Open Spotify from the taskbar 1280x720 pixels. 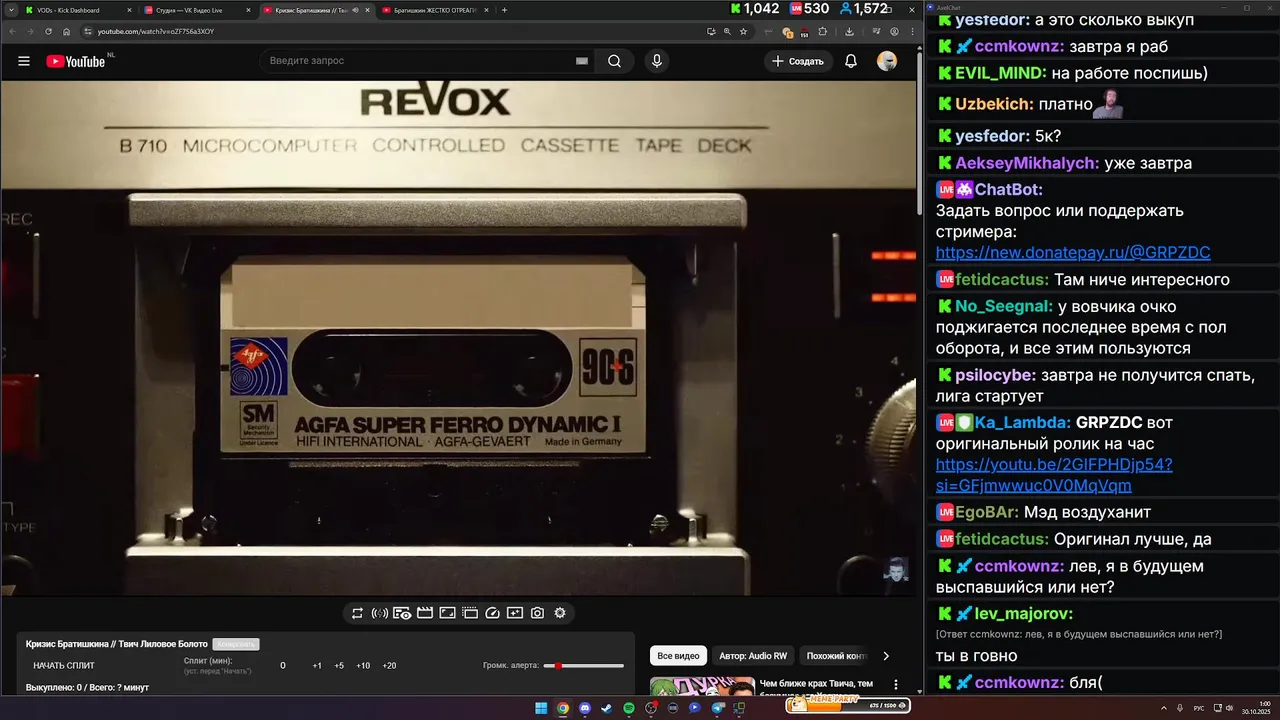click(x=629, y=708)
